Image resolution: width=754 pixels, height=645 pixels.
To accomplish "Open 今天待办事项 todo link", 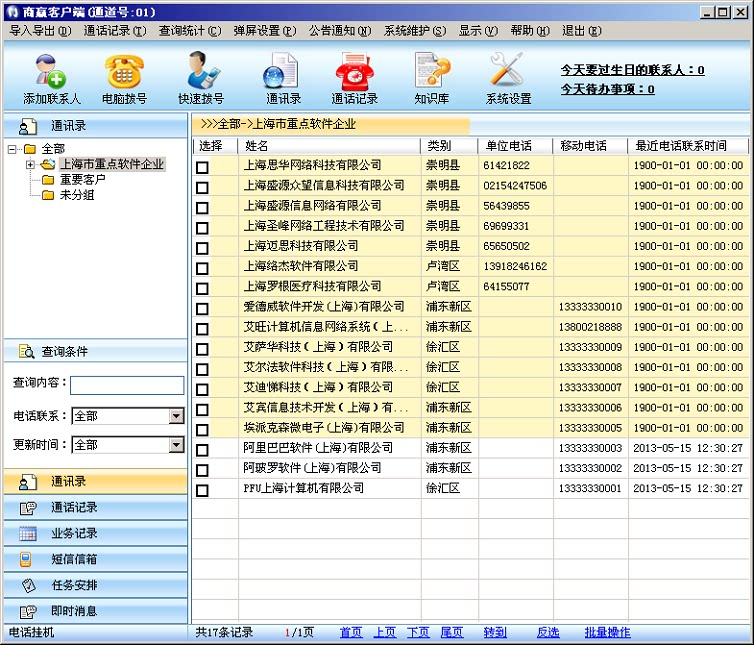I will tap(607, 89).
